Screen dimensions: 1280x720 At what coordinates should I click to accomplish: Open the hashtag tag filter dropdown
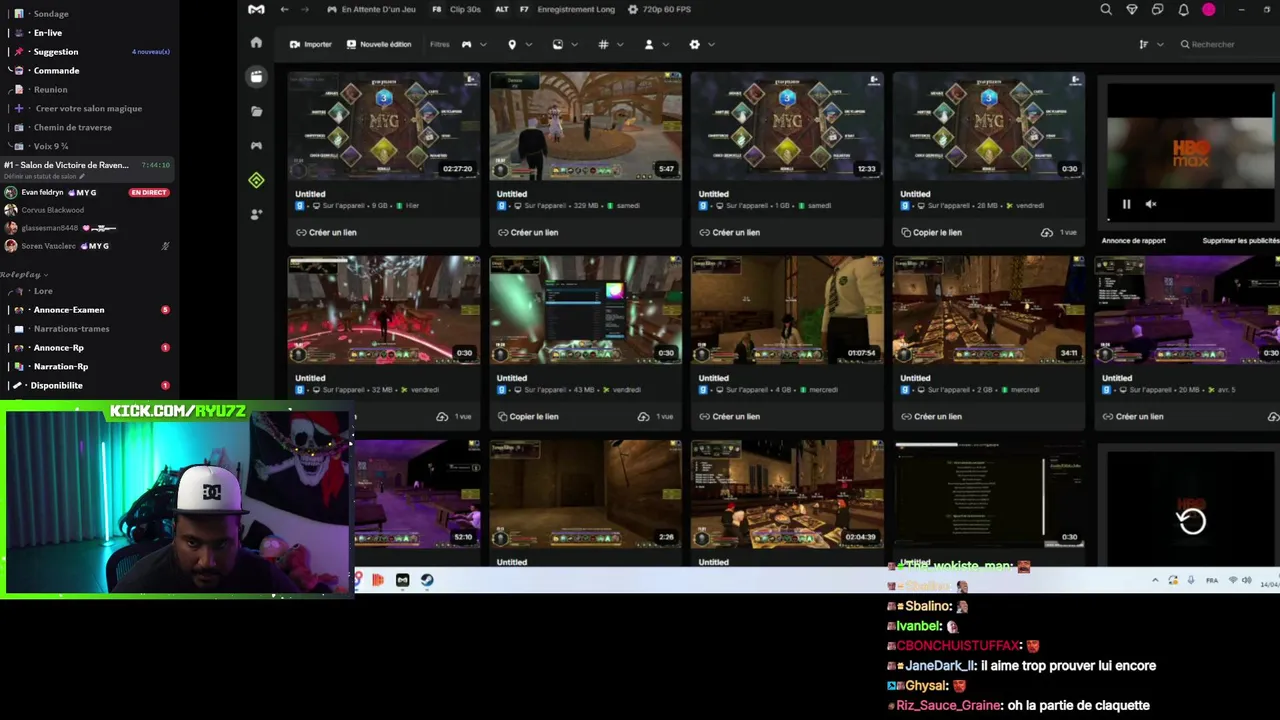[611, 44]
